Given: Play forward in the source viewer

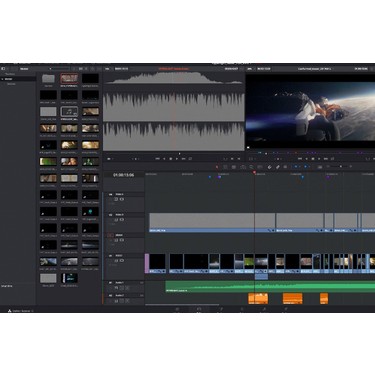Looking at the screenshot, I should pyautogui.click(x=177, y=159).
